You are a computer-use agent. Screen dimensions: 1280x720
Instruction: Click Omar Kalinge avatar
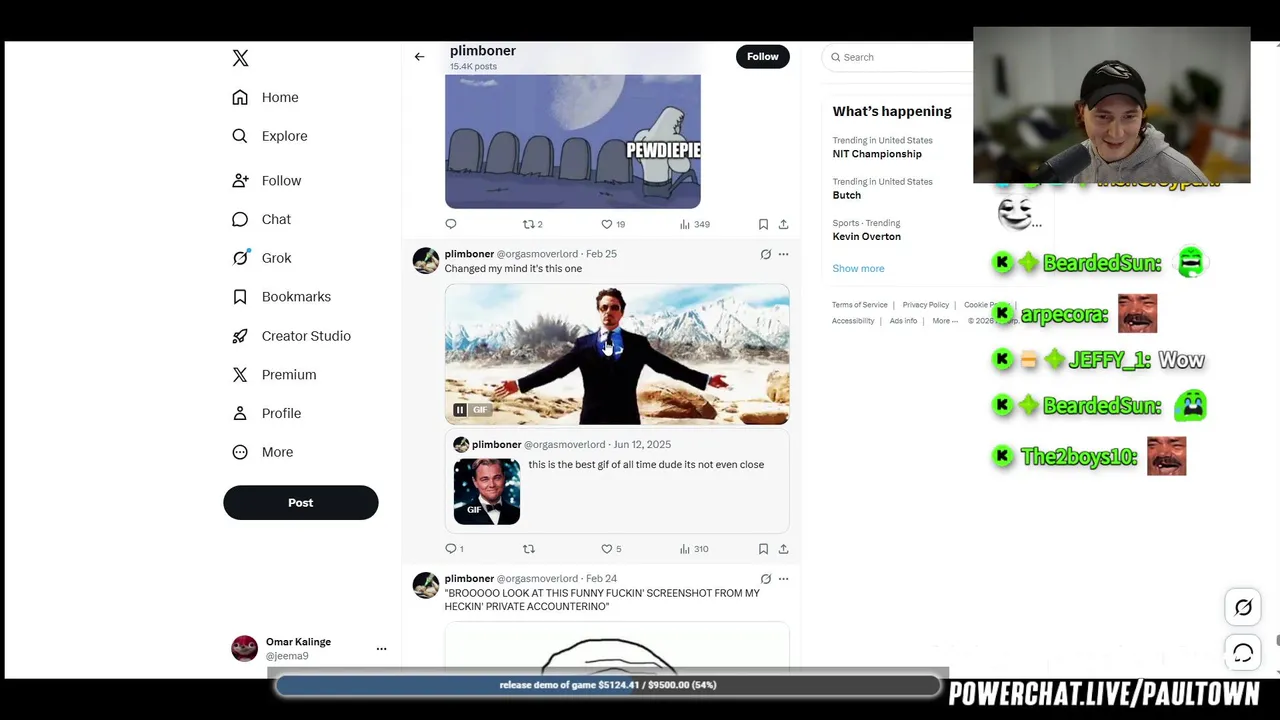click(244, 649)
